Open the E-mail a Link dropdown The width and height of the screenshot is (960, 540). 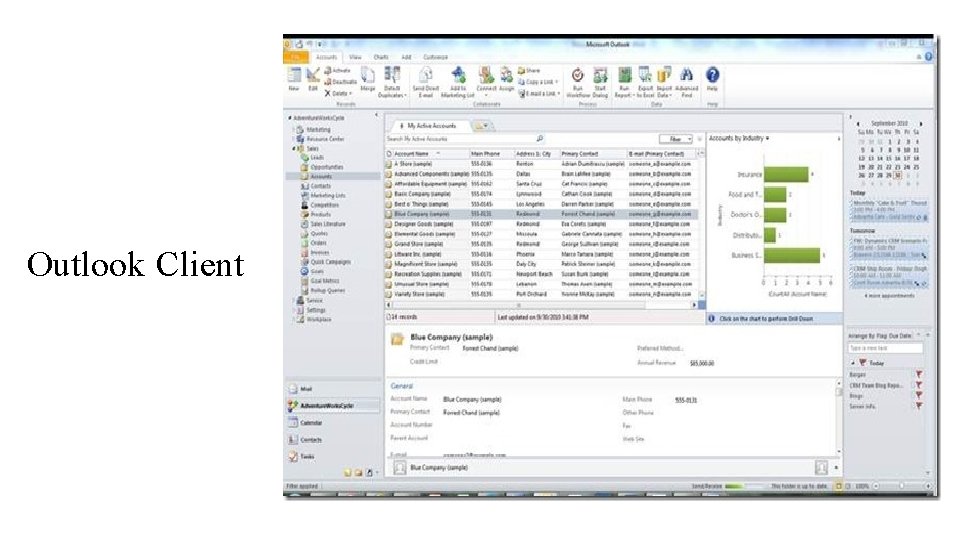click(x=539, y=93)
